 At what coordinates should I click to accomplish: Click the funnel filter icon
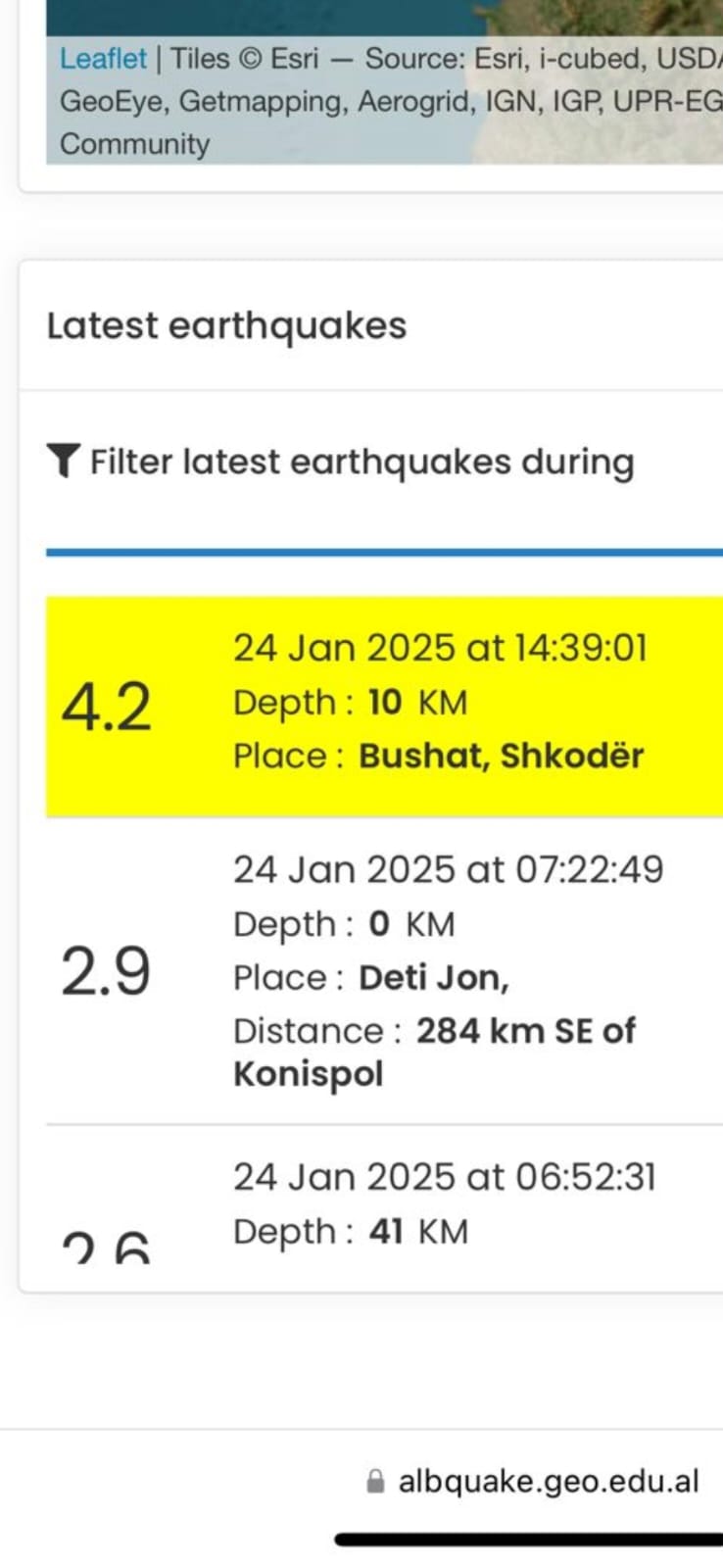click(x=64, y=461)
